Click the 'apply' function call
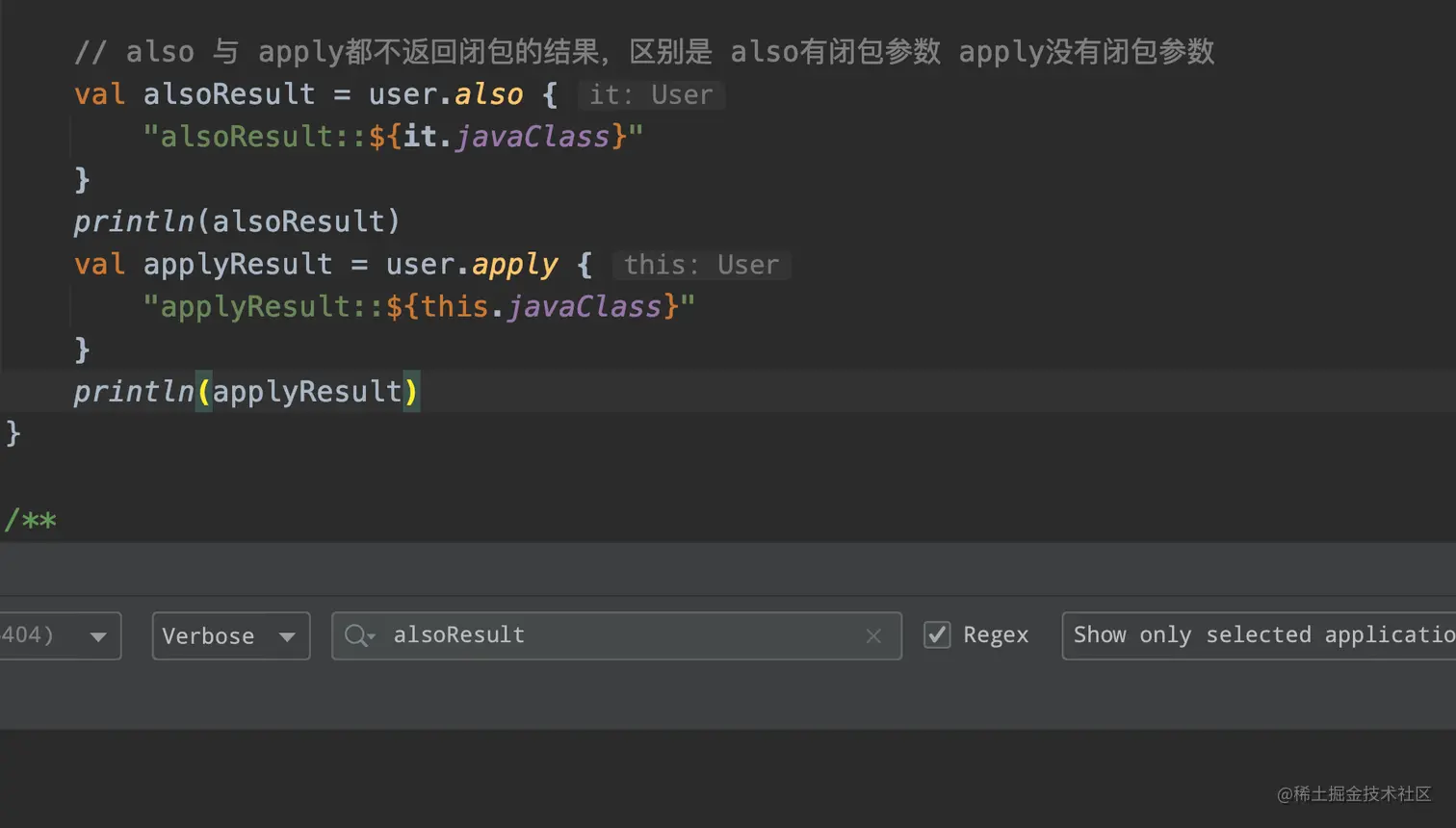 (x=514, y=265)
